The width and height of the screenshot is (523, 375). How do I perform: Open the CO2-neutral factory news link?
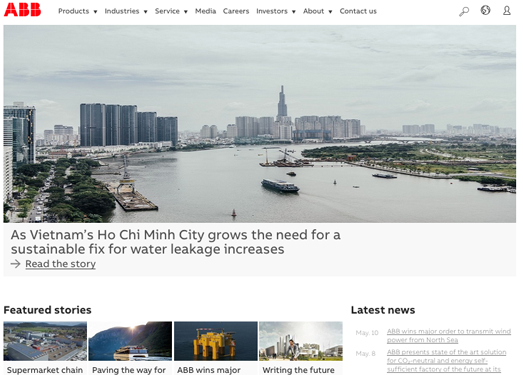[x=446, y=361]
